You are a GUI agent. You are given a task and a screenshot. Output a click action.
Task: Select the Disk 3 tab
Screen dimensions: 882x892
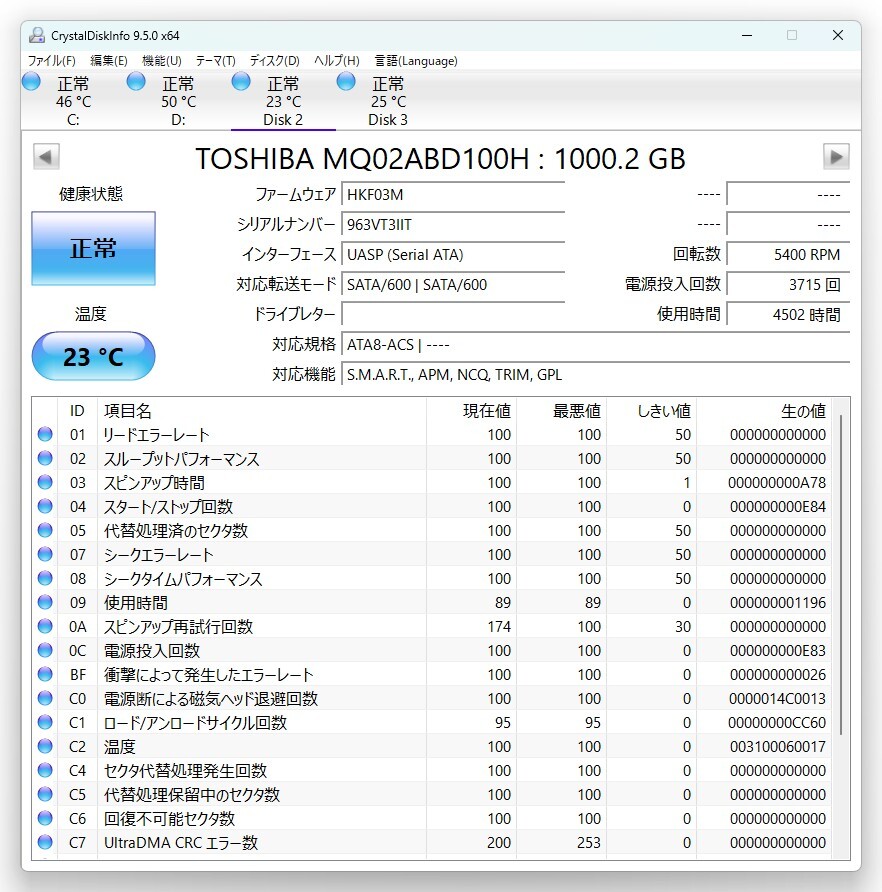(388, 101)
